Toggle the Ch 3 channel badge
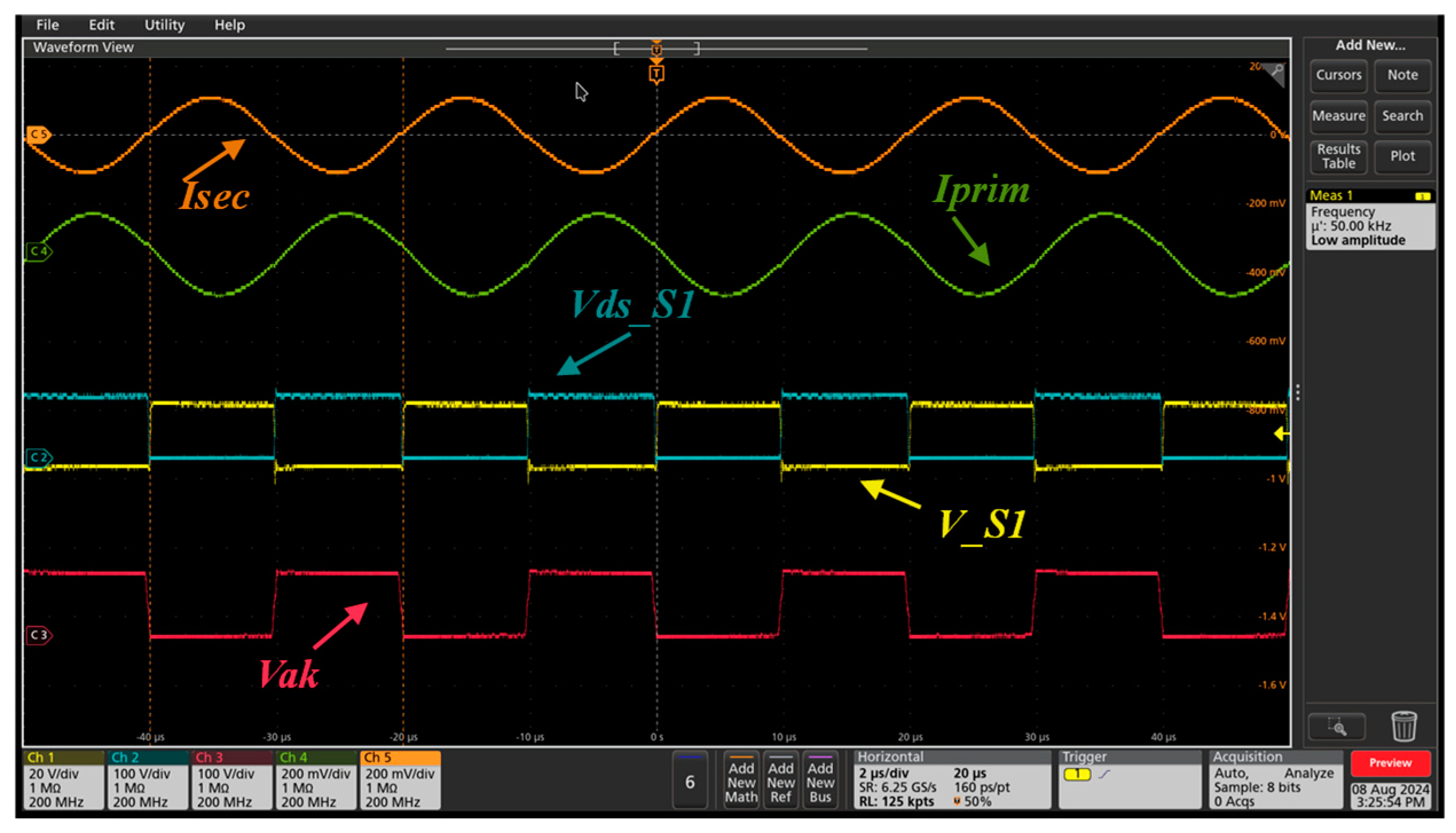 (231, 780)
